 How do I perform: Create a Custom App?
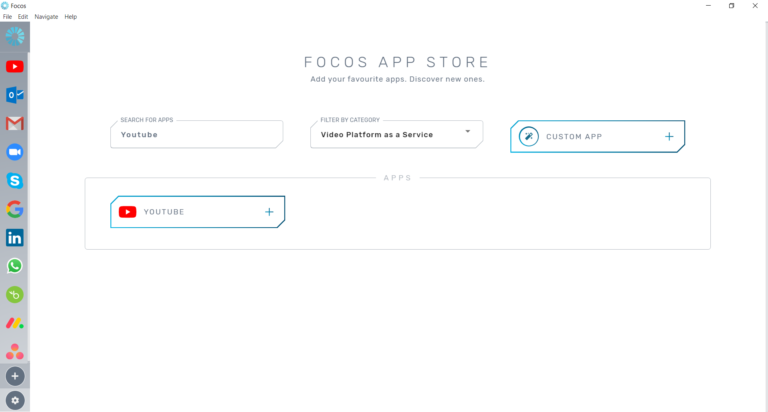click(x=598, y=137)
